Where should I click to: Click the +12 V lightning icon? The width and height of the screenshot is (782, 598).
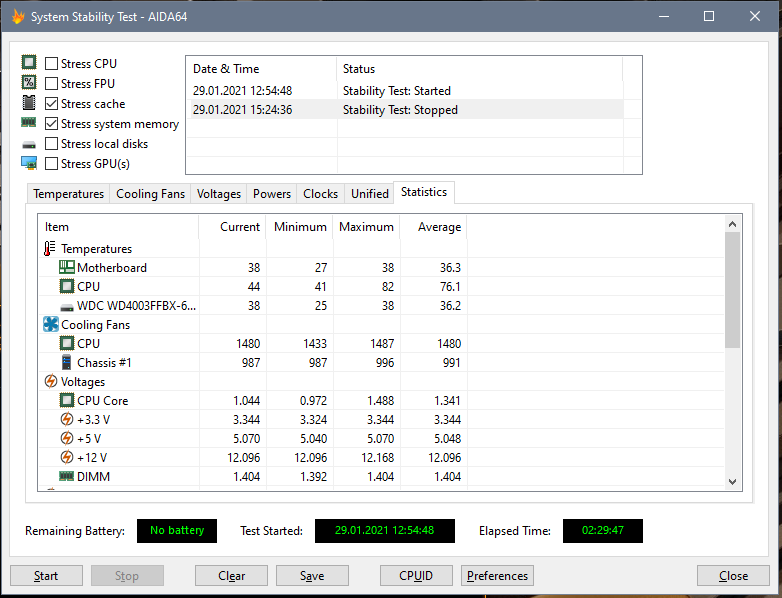[66, 457]
